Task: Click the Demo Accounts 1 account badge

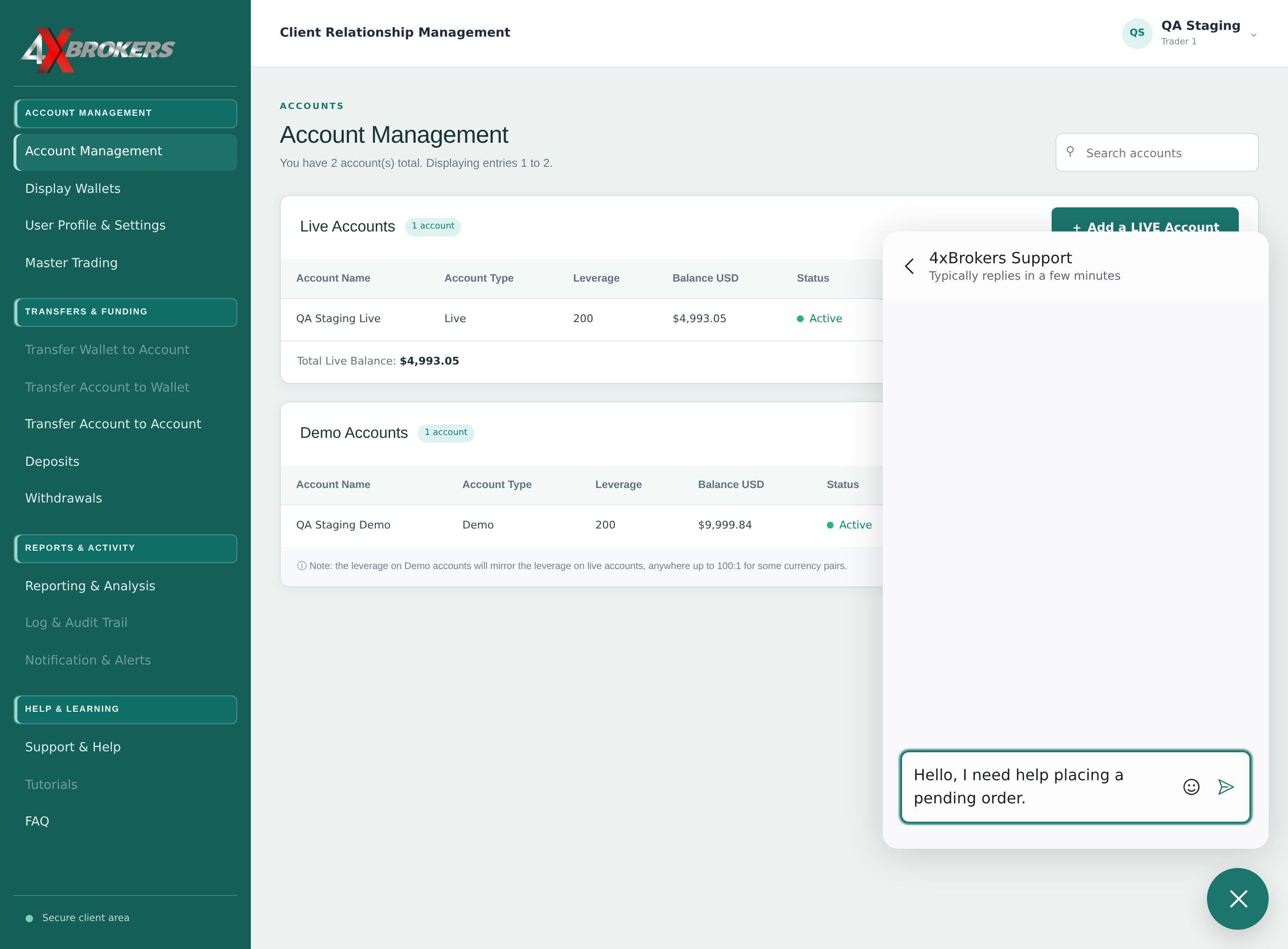Action: (446, 433)
